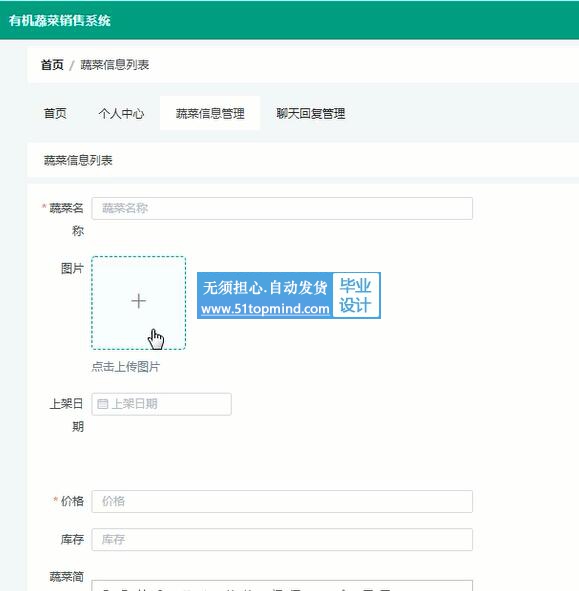Click the 毕业设计 badge on banner
This screenshot has height=591, width=579.
(x=355, y=295)
